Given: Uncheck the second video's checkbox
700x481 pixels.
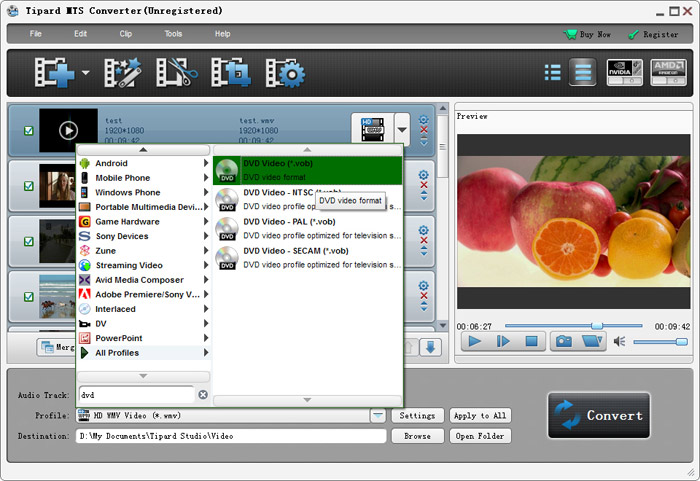Looking at the screenshot, I should pyautogui.click(x=29, y=186).
